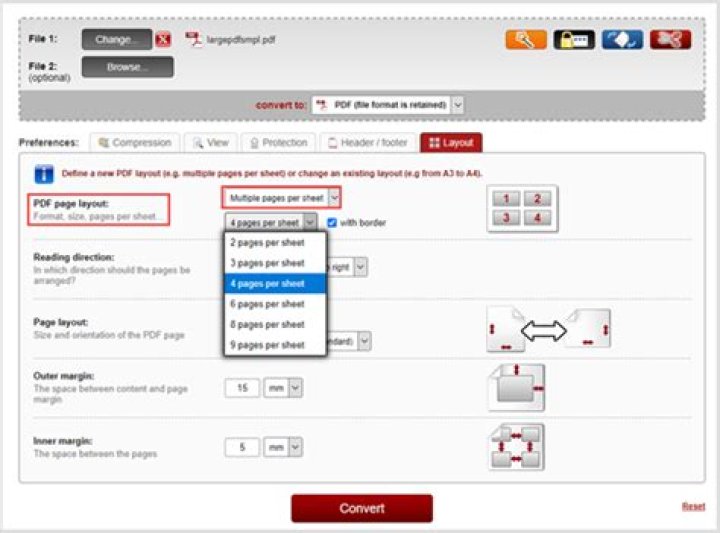Click the padlock password icon

tap(574, 40)
